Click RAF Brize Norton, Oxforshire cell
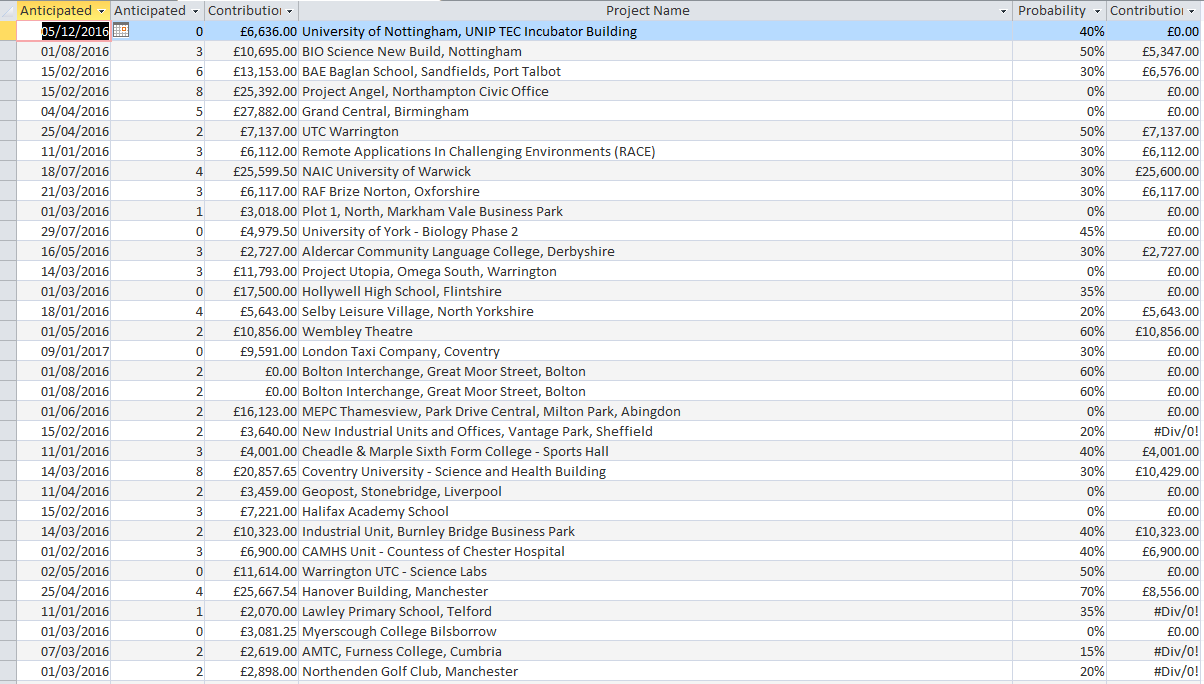The height and width of the screenshot is (684, 1204). click(390, 191)
